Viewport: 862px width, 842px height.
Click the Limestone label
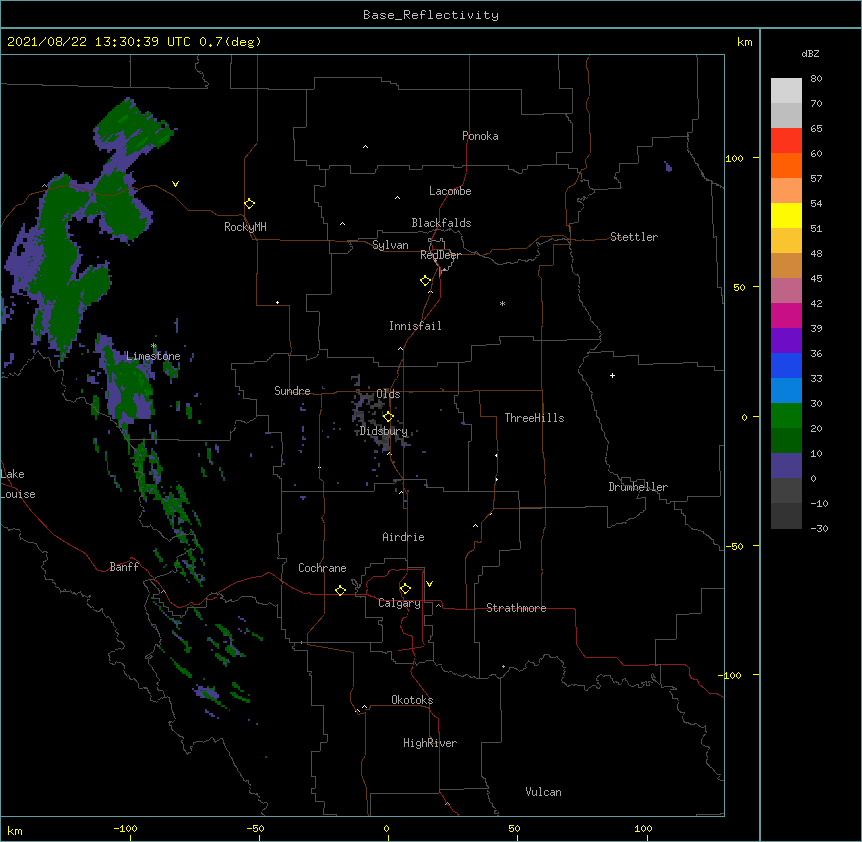pyautogui.click(x=153, y=356)
